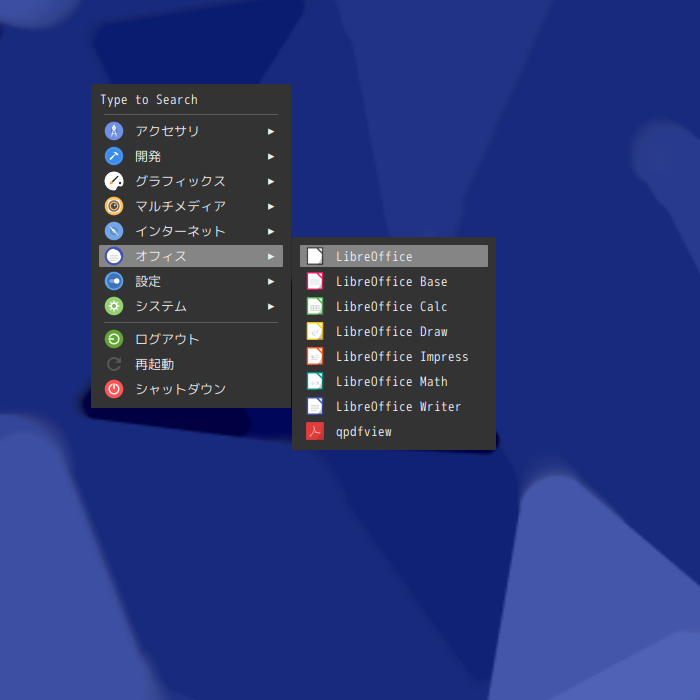The height and width of the screenshot is (700, 700).
Task: Click the Type to Search field
Action: 191,100
